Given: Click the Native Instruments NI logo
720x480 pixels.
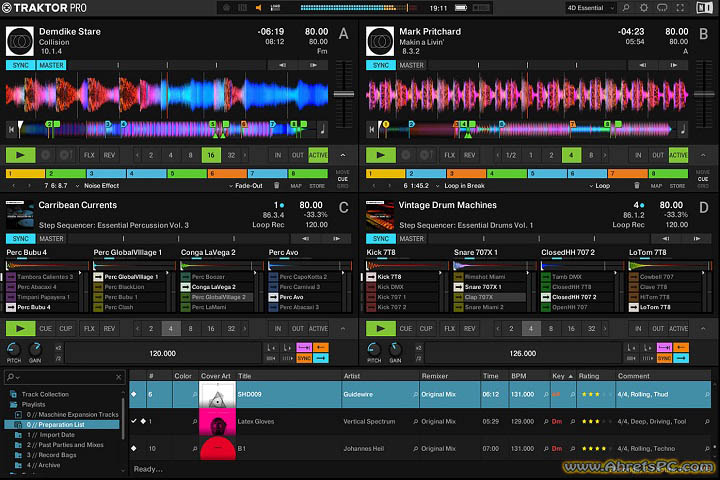Looking at the screenshot, I should [x=704, y=8].
